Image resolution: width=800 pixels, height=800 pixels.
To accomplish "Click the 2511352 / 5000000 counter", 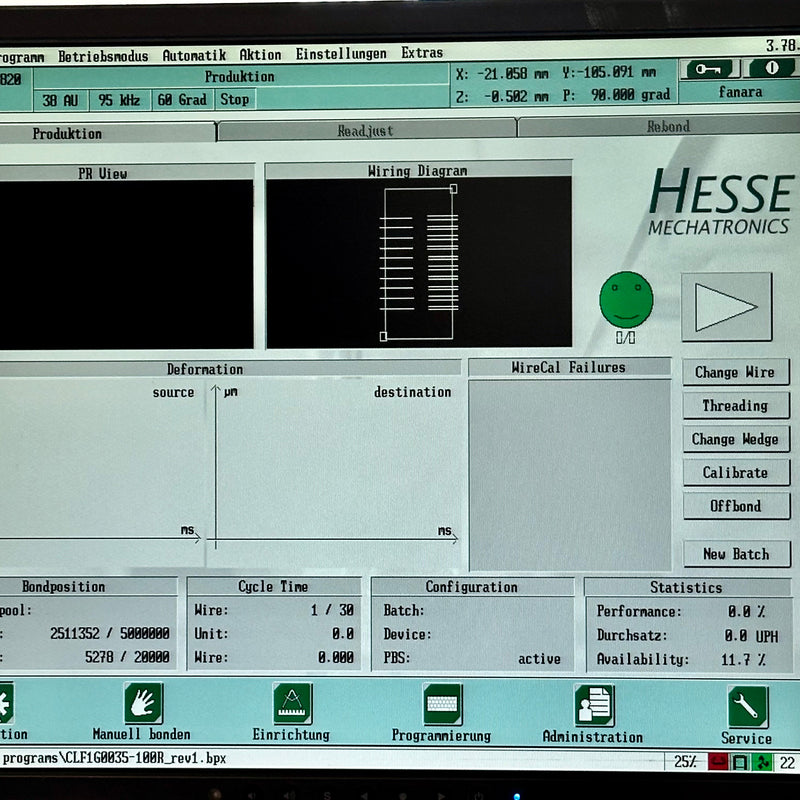I will coord(110,634).
